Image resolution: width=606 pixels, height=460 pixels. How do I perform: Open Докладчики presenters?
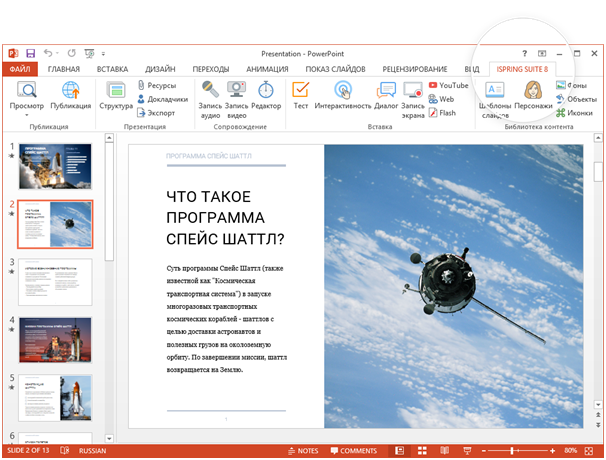click(x=162, y=99)
